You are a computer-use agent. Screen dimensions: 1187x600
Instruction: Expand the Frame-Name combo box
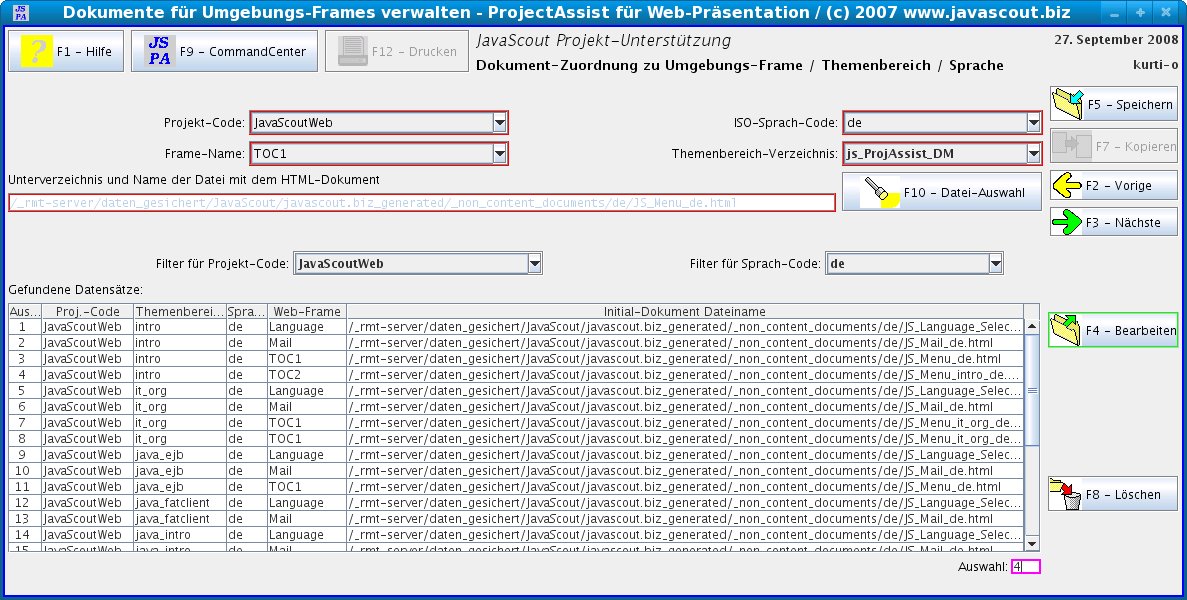[x=500, y=154]
